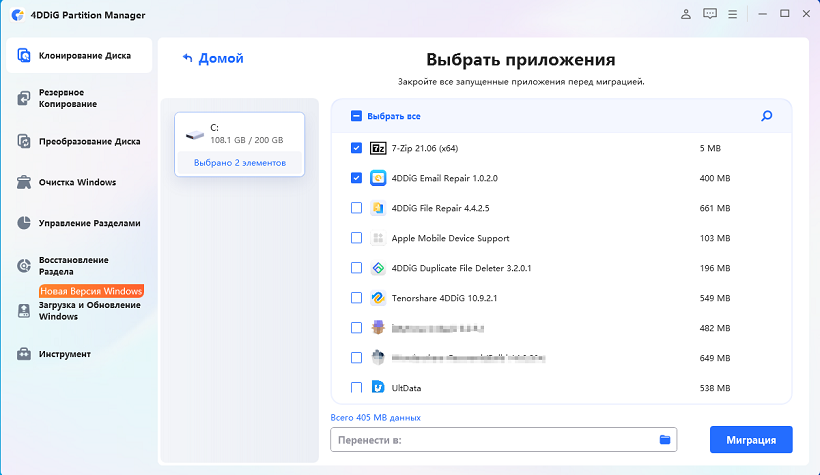Select the C: drive card

click(240, 144)
